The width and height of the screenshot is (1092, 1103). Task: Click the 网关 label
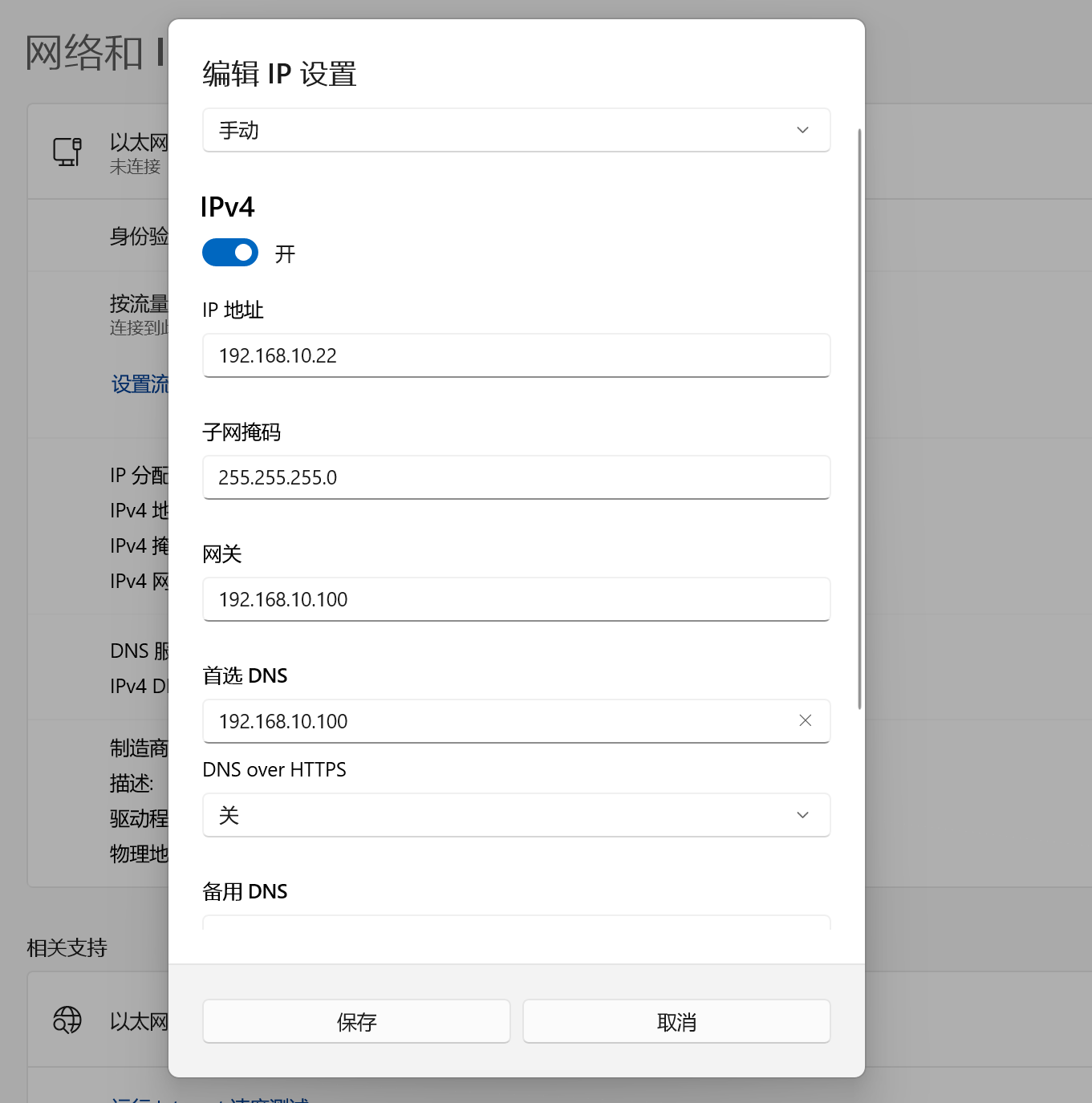pyautogui.click(x=222, y=554)
